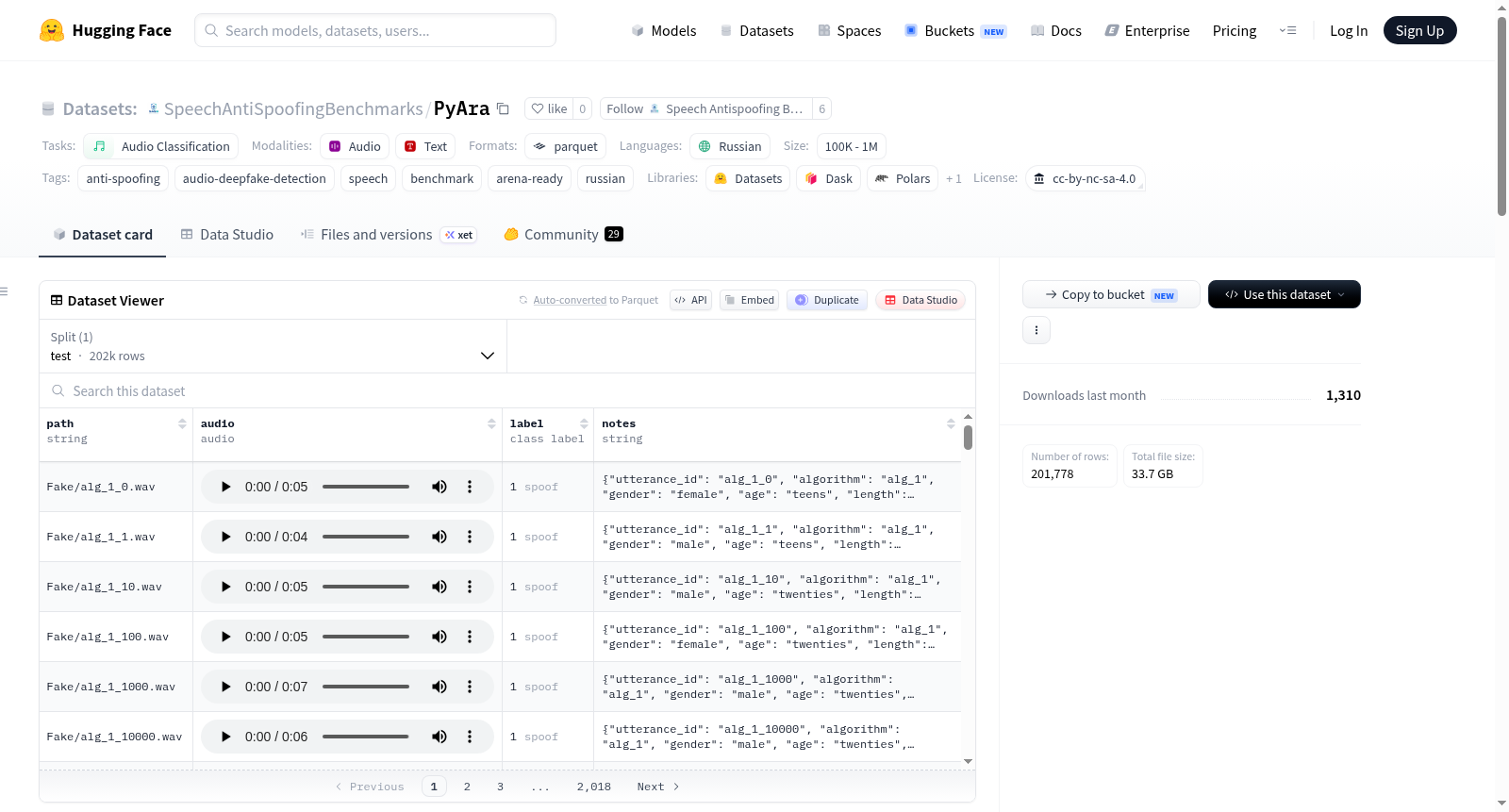Sort the notes column
Image resolution: width=1509 pixels, height=812 pixels.
pos(951,424)
